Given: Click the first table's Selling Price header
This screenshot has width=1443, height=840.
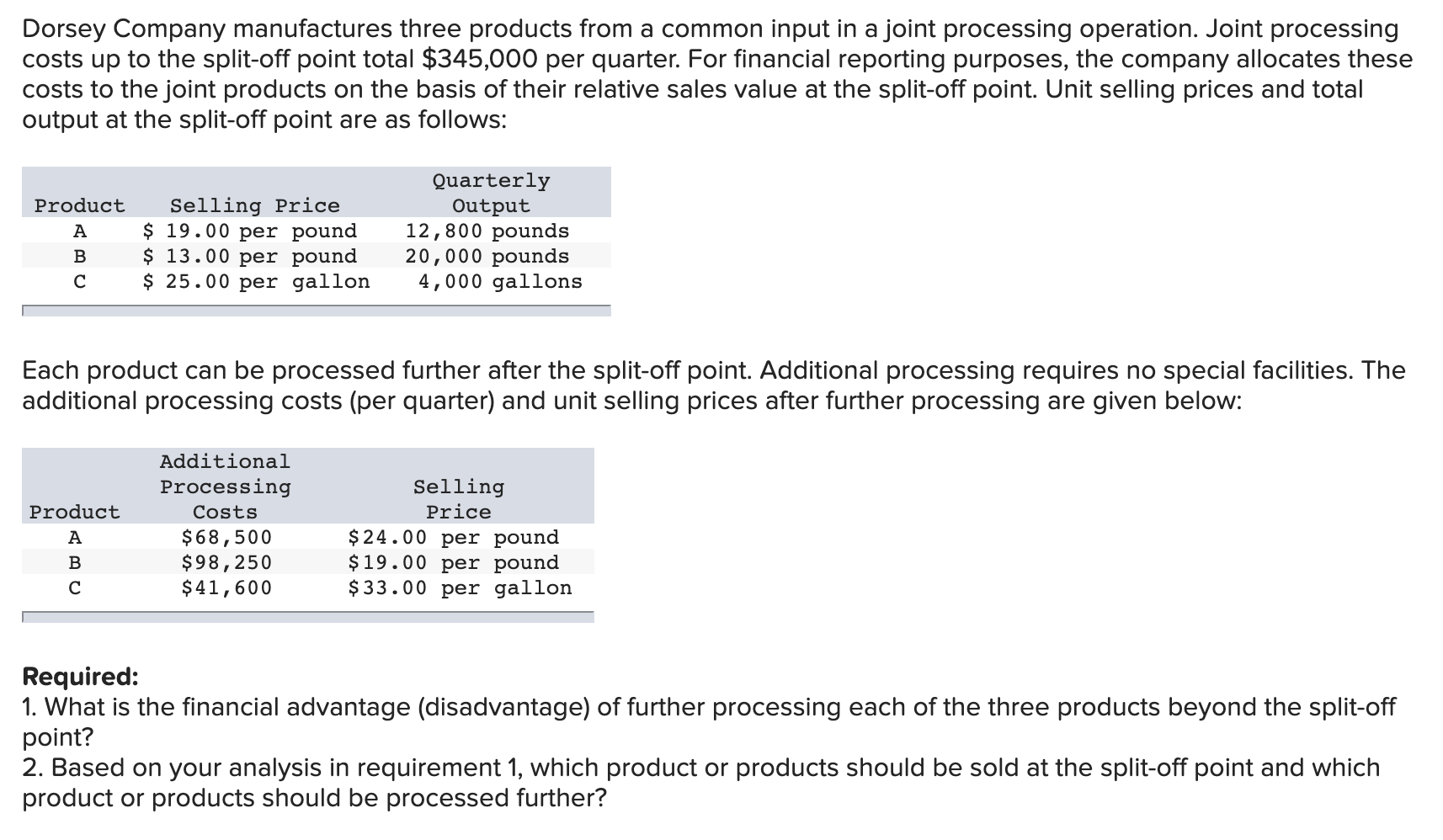Looking at the screenshot, I should [254, 205].
